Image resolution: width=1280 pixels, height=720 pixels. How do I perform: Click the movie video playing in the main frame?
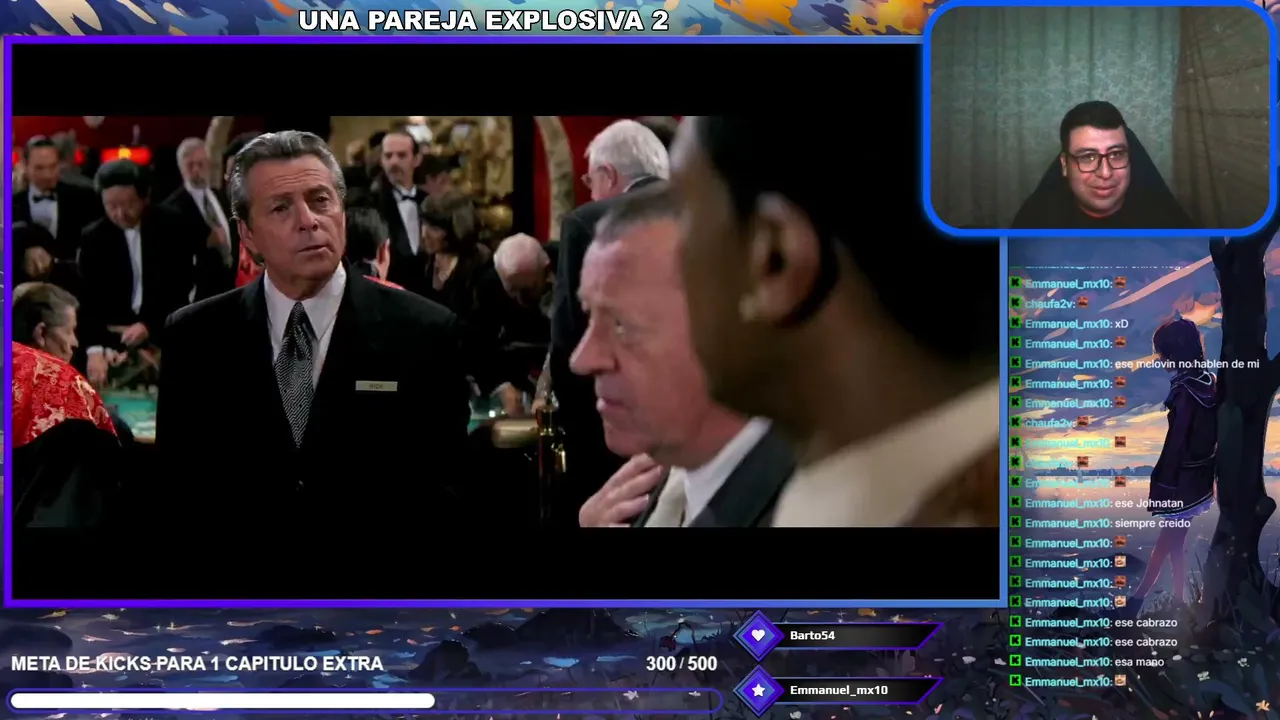(505, 321)
